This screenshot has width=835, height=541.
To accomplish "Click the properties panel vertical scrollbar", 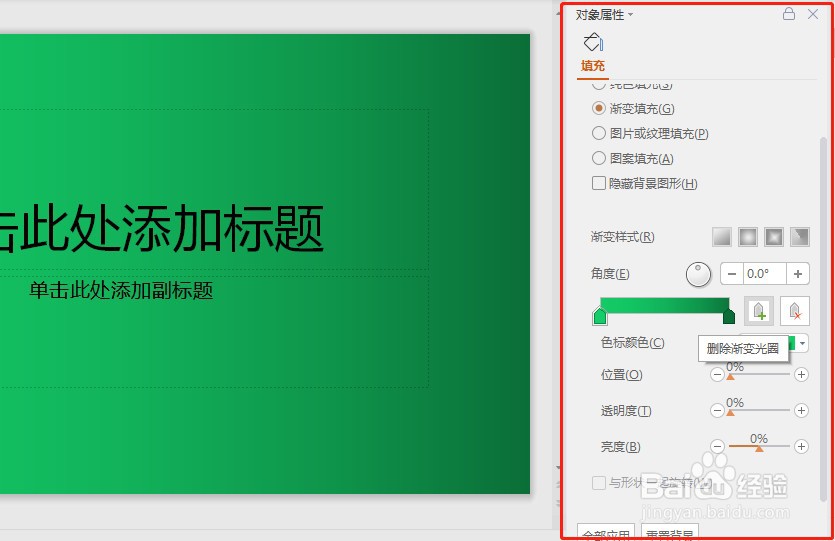I will point(823,318).
